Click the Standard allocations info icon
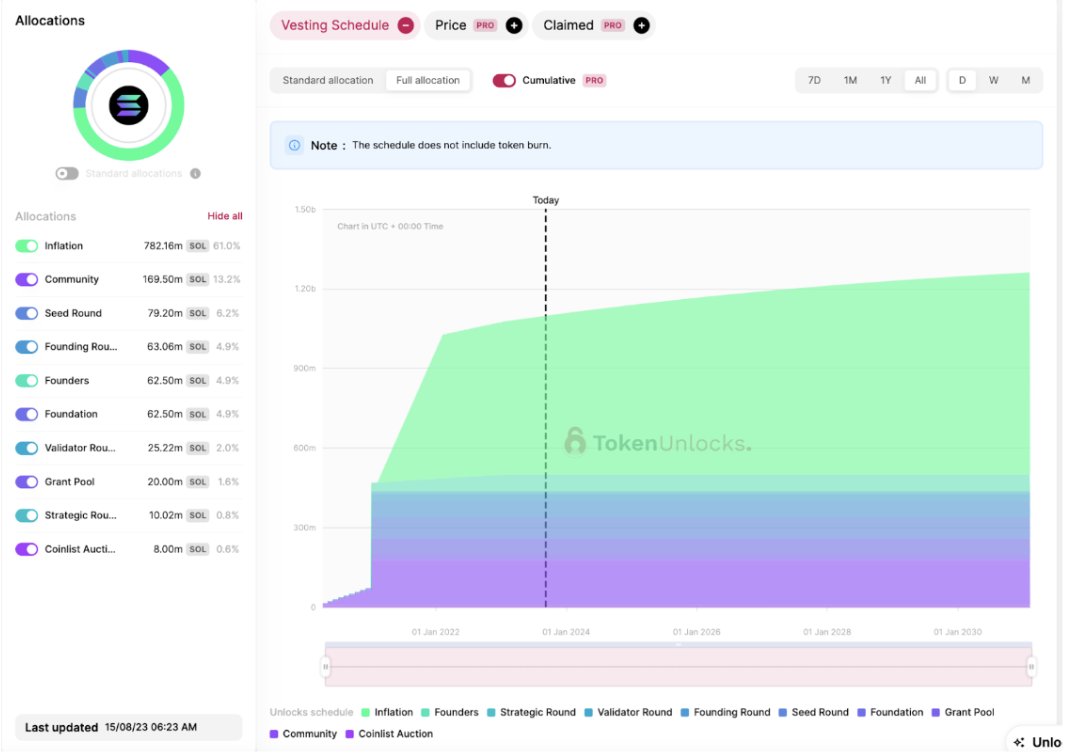This screenshot has height=756, width=1074. tap(196, 173)
